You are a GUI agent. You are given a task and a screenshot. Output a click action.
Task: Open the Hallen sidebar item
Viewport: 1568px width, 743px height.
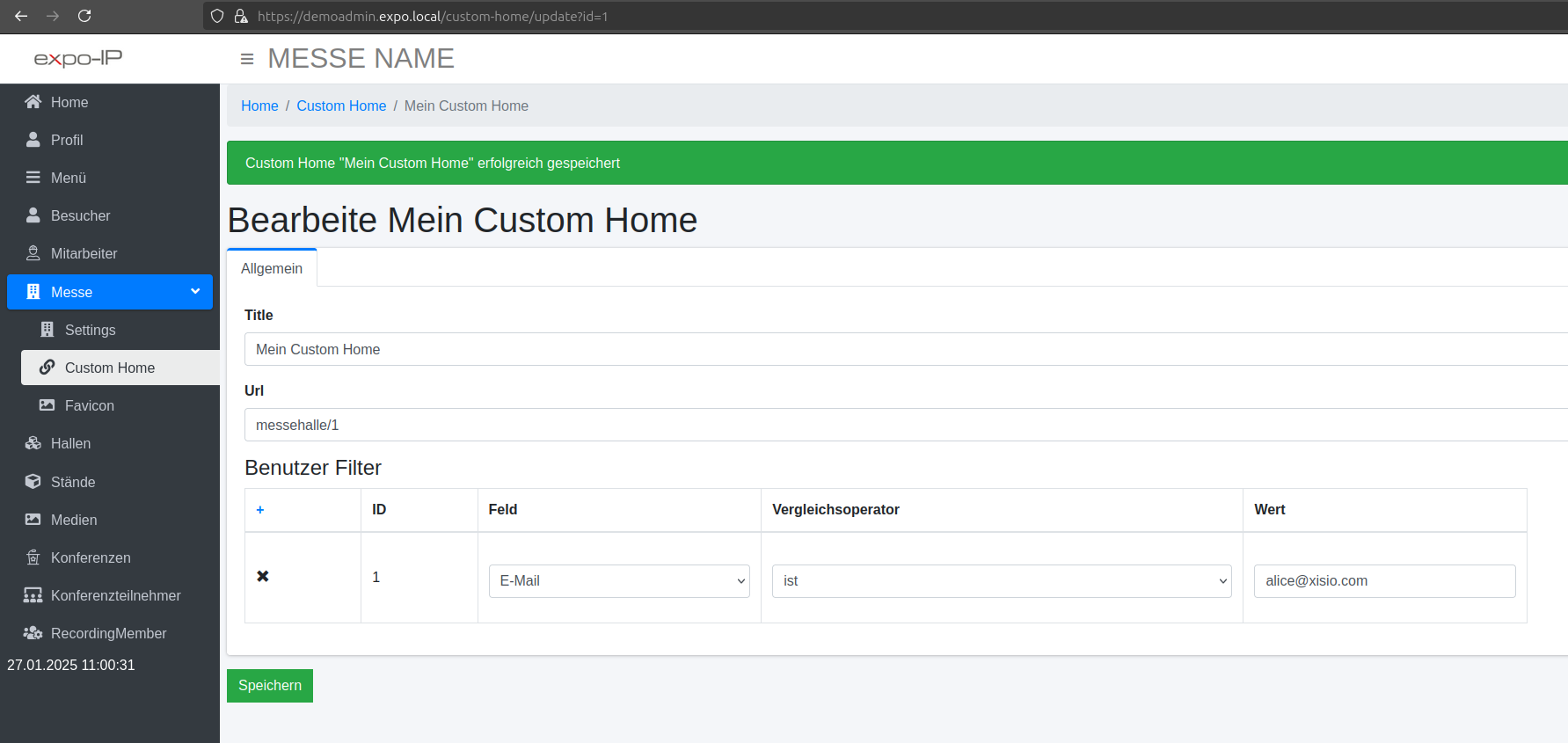(x=70, y=444)
